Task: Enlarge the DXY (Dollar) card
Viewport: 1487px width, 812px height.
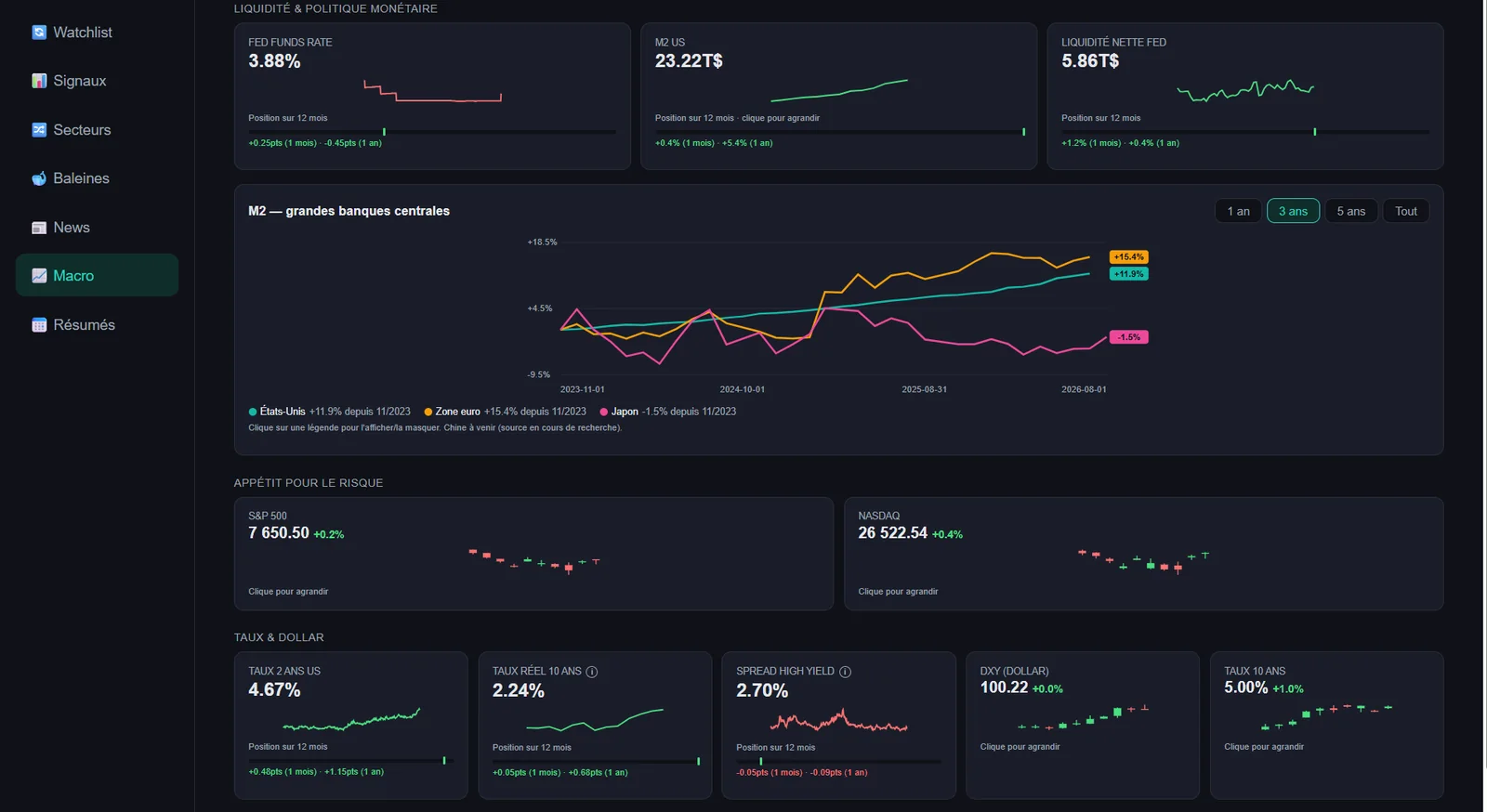Action: [1083, 725]
